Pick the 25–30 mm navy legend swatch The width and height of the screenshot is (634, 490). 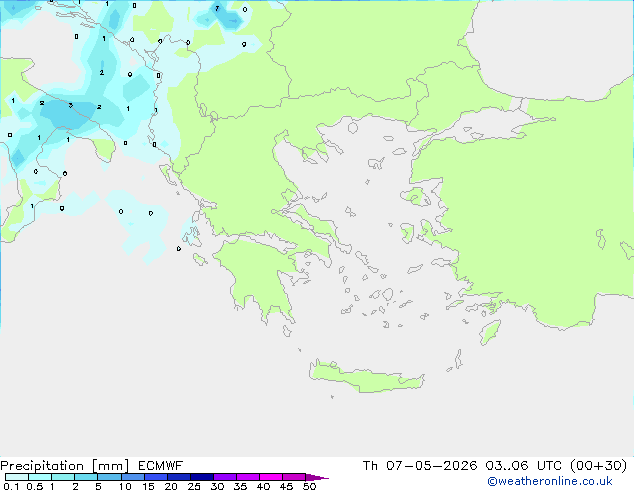[202, 477]
